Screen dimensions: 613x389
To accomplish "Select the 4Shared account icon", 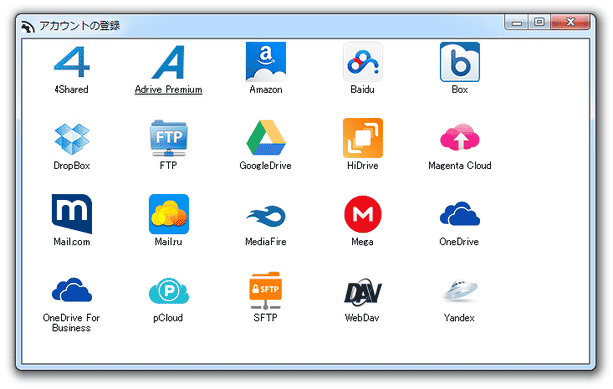I will coord(72,62).
